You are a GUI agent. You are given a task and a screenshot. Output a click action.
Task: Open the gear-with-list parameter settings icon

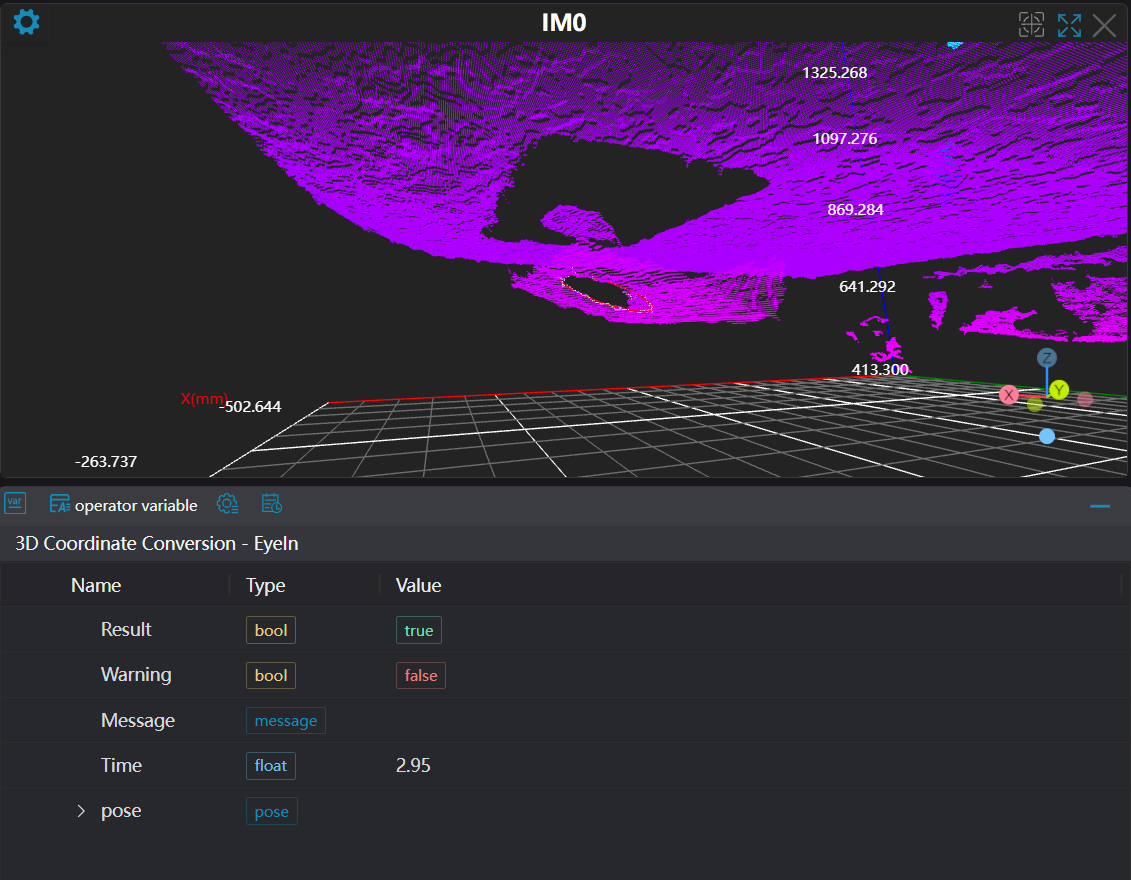[x=228, y=504]
